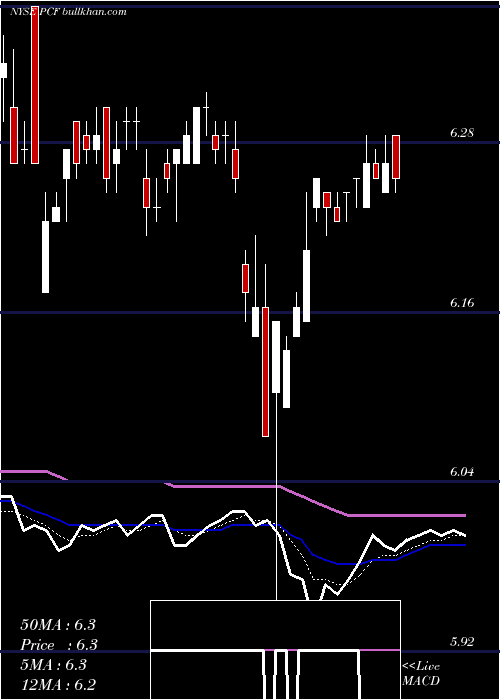500x700 pixels.
Task: Click the 50MA : 6.3 readout
Action: point(58,625)
